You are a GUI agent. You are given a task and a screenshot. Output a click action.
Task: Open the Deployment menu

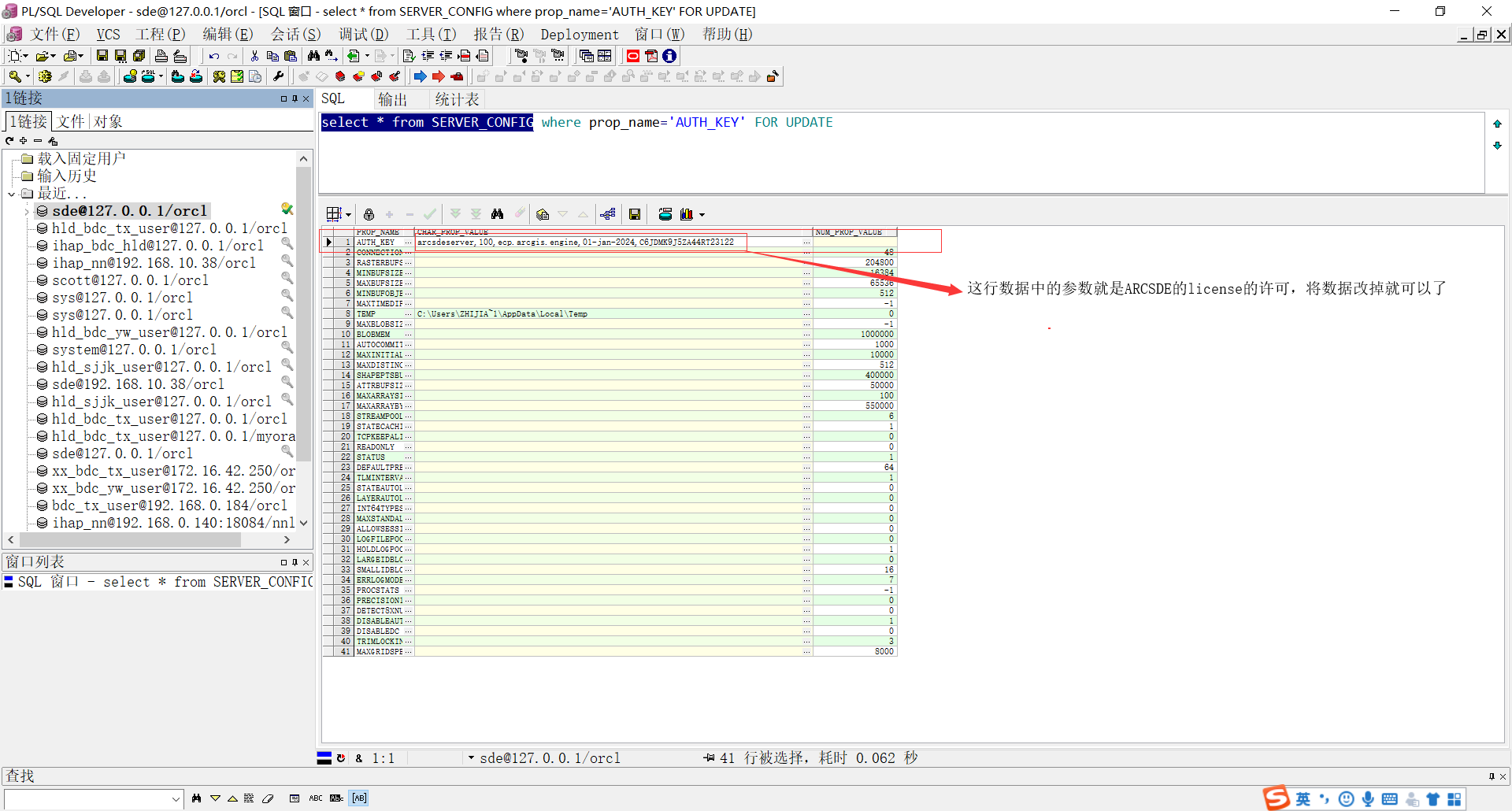click(580, 35)
